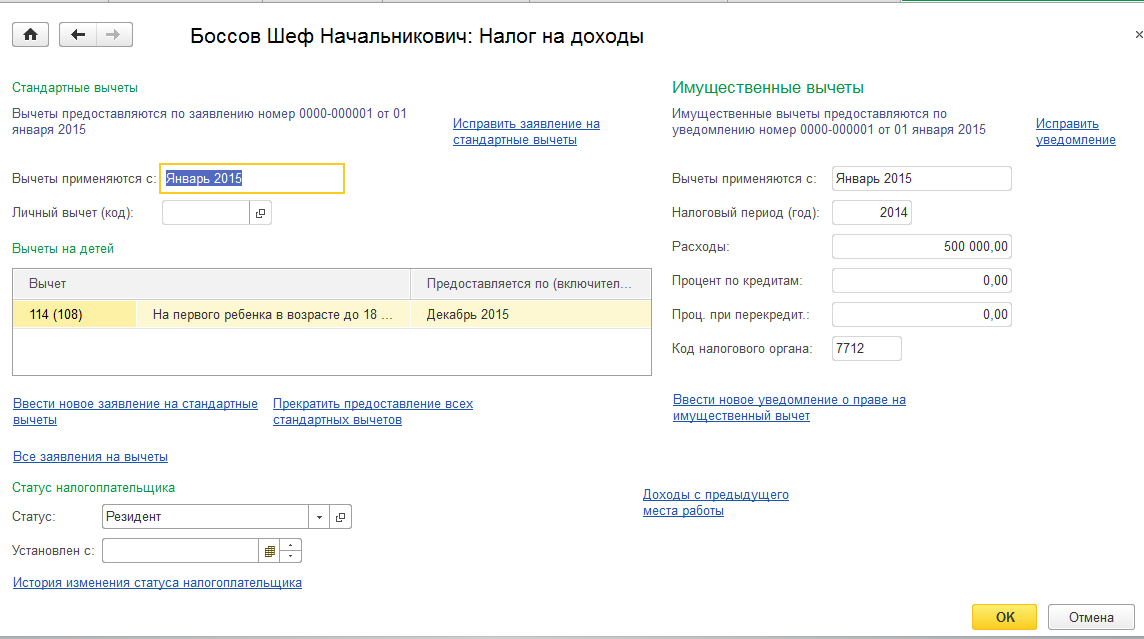Click the 'Личный вычет (код)' input
The height and width of the screenshot is (639, 1144).
(x=206, y=213)
